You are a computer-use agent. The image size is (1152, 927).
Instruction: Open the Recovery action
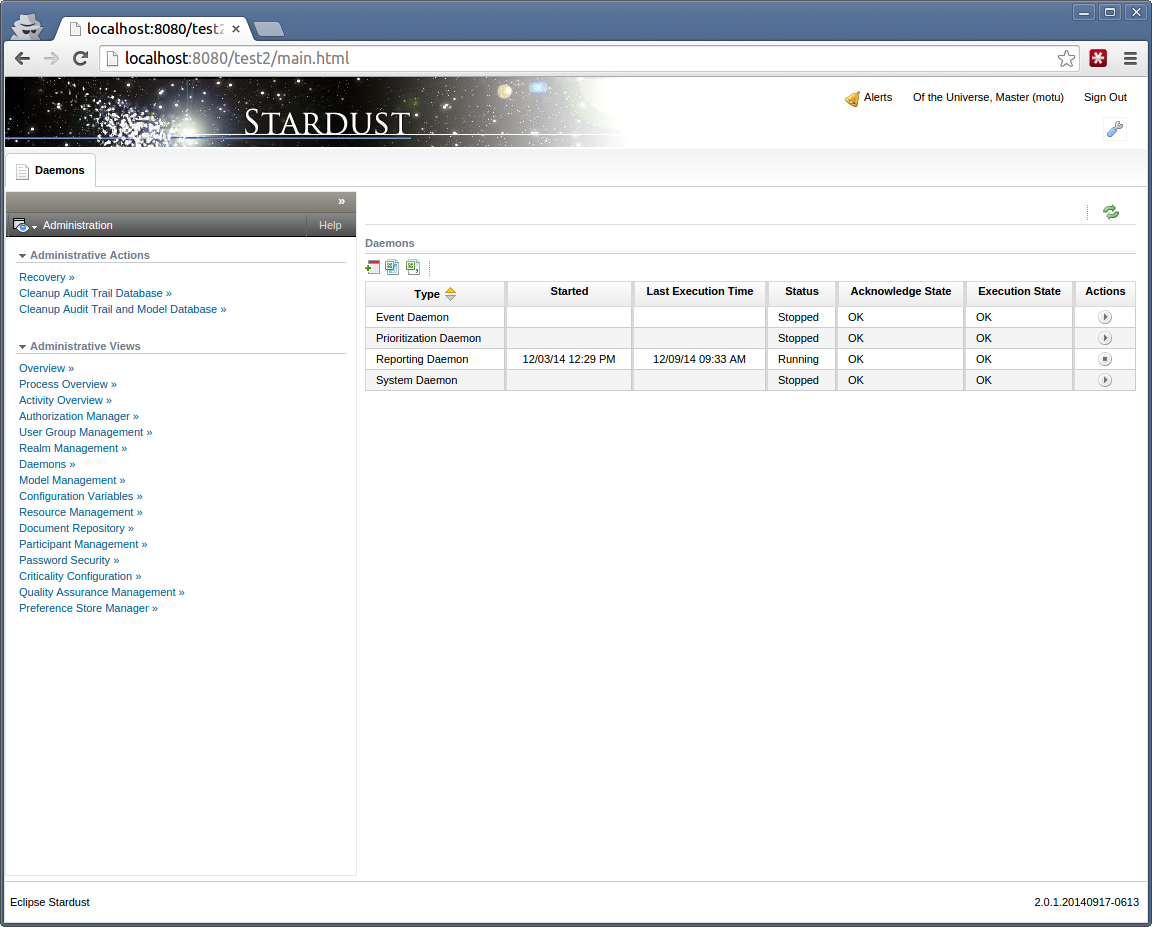pos(47,278)
